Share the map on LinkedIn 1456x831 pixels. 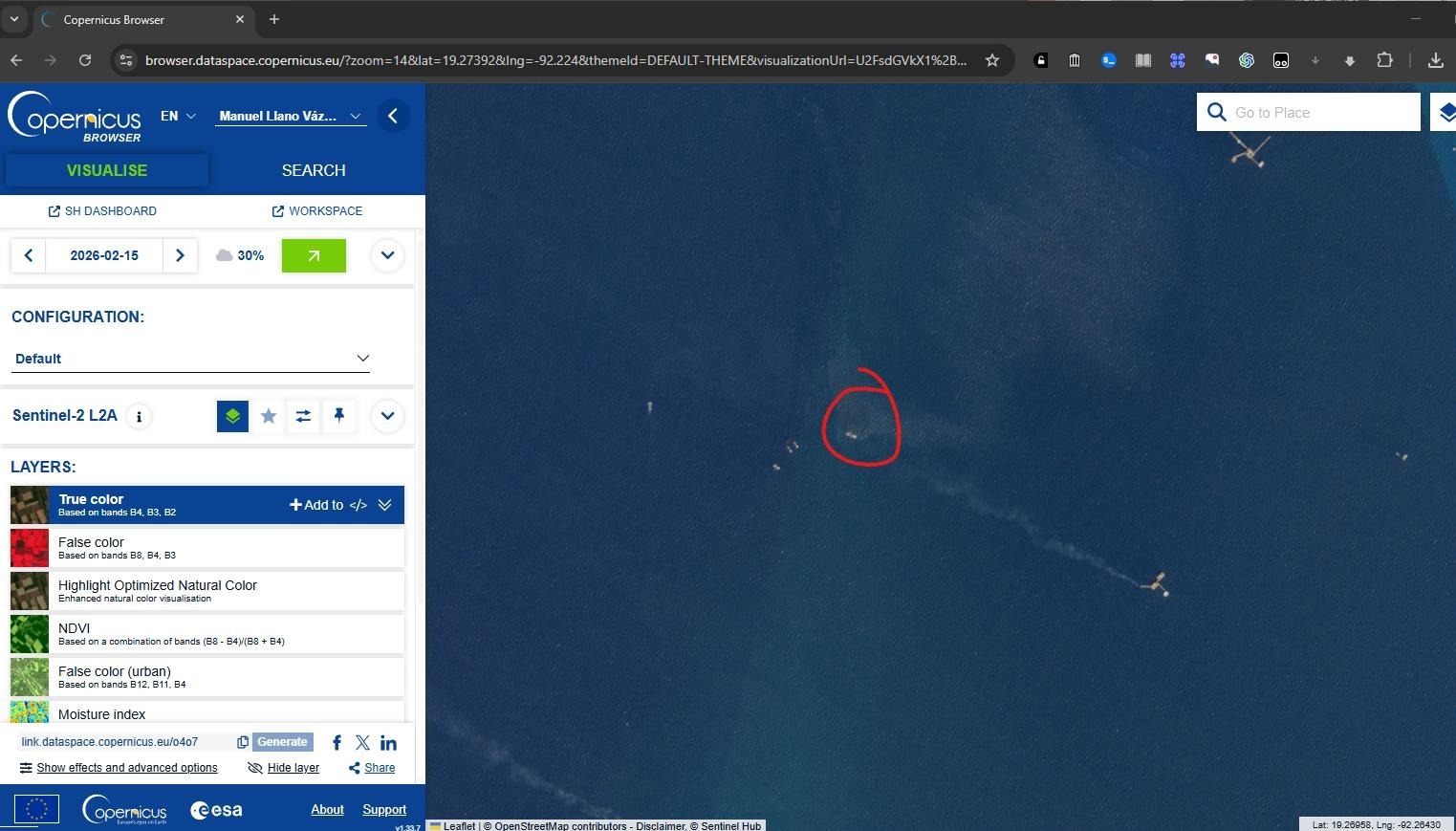pos(388,743)
